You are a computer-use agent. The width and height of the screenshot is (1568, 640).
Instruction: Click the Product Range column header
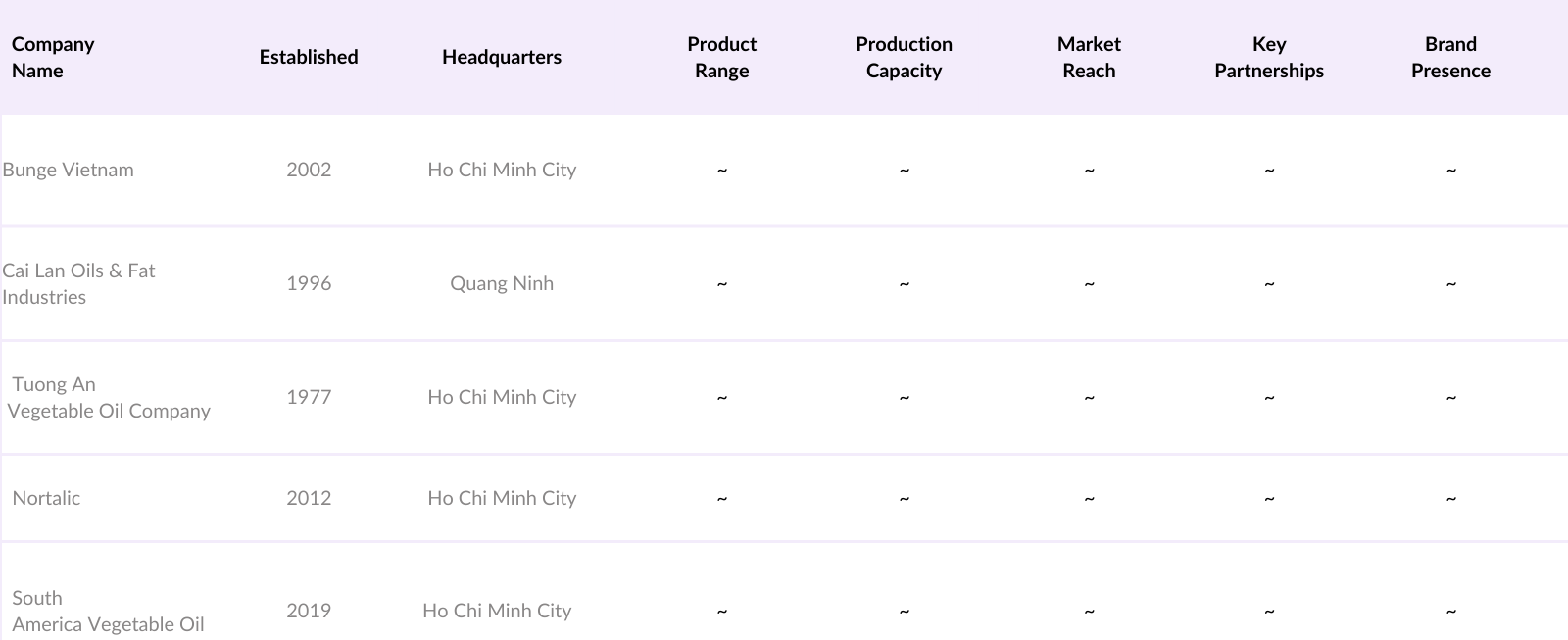point(721,57)
